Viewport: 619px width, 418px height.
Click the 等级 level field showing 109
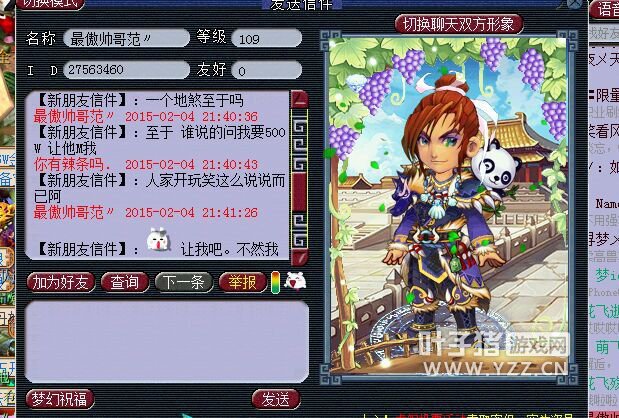click(266, 38)
